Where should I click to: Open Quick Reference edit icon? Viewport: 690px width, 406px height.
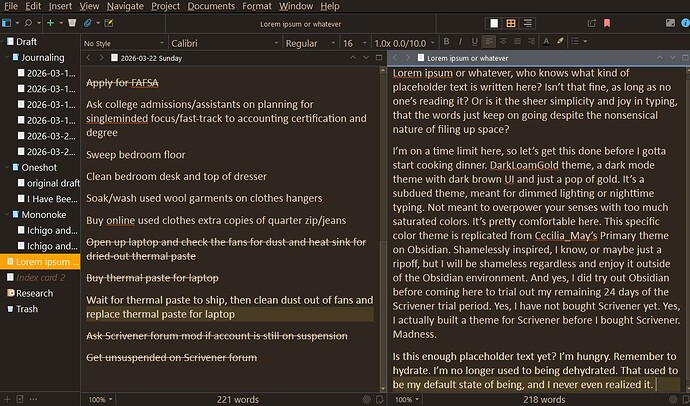(108, 23)
